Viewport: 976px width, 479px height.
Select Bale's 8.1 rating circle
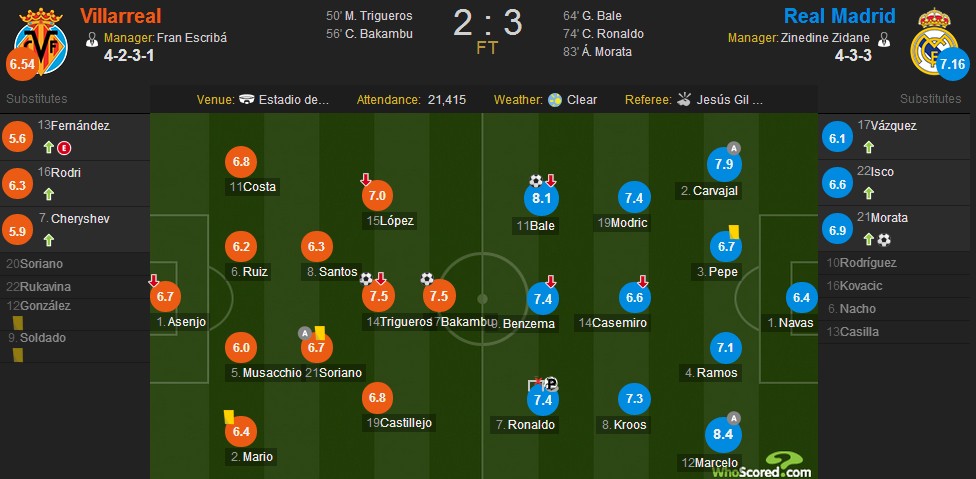click(x=542, y=199)
